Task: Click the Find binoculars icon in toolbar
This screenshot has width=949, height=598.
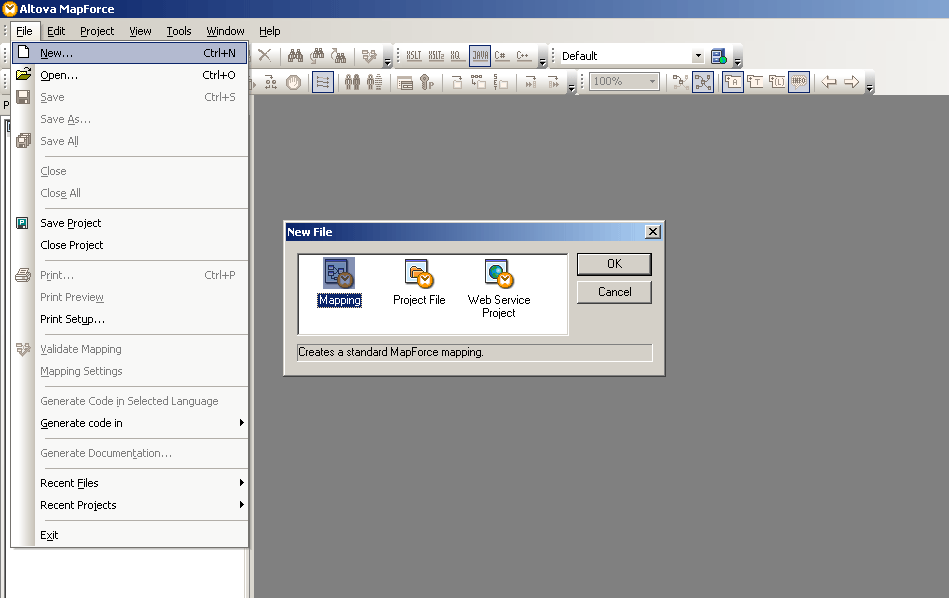Action: point(295,56)
